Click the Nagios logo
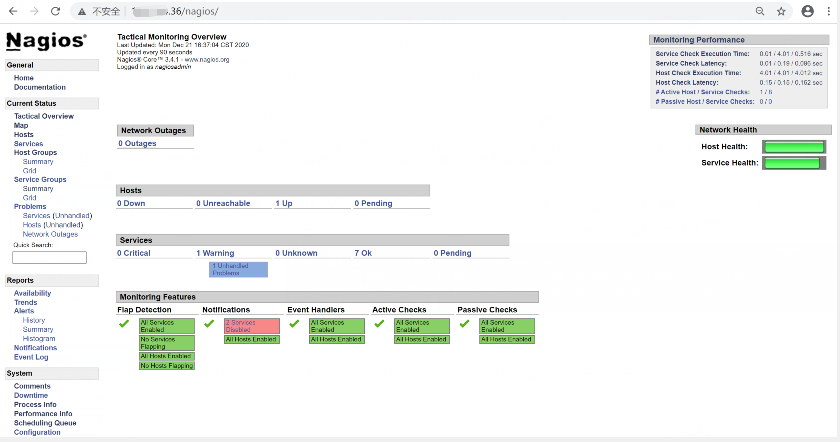840x442 pixels. (46, 41)
